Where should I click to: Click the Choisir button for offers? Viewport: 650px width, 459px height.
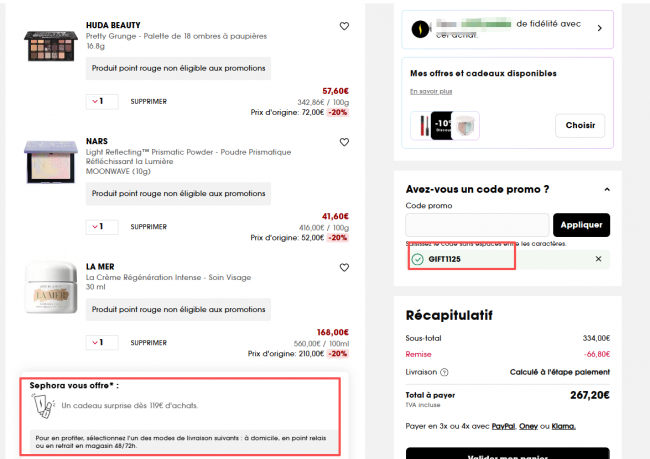pyautogui.click(x=580, y=125)
